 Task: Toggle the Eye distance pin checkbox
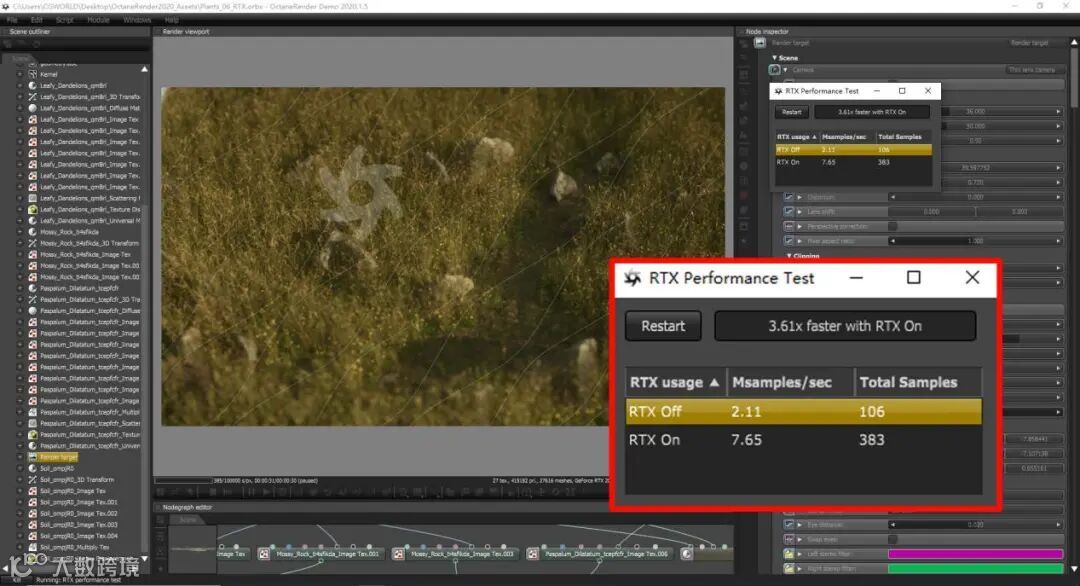tap(789, 525)
